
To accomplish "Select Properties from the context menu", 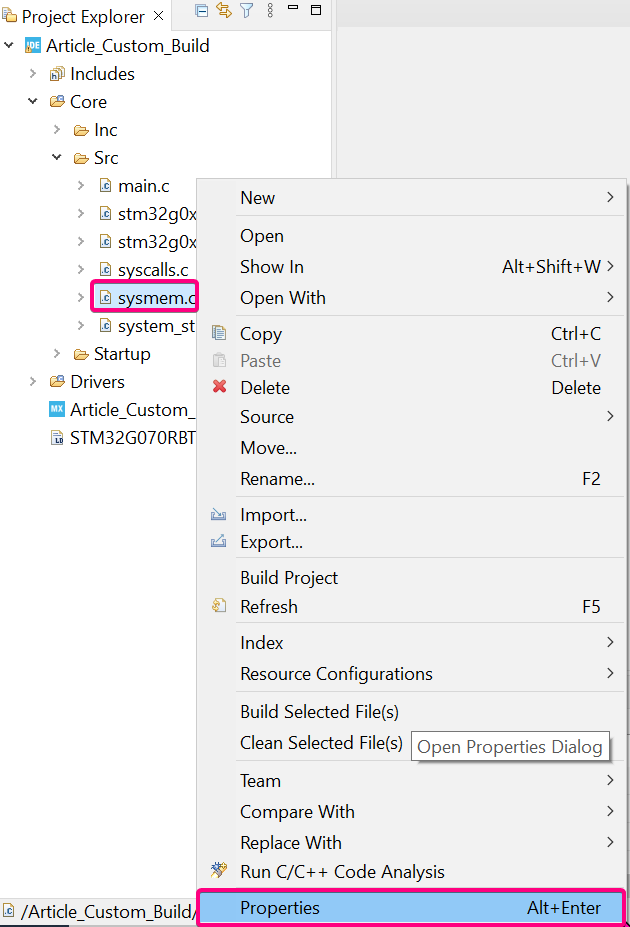I will click(x=280, y=908).
